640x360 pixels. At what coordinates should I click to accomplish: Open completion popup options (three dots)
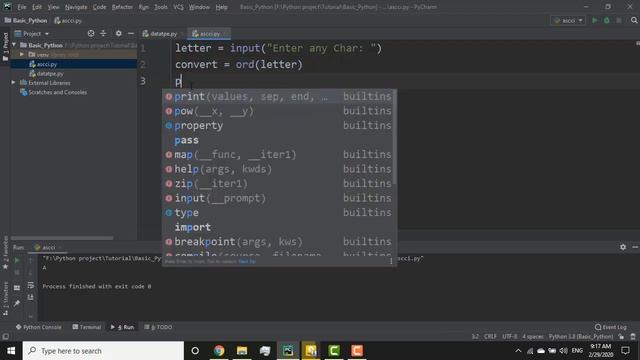(391, 261)
